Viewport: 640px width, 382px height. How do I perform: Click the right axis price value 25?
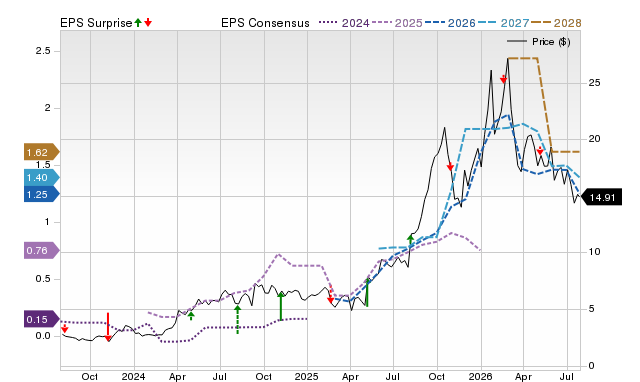tap(594, 83)
